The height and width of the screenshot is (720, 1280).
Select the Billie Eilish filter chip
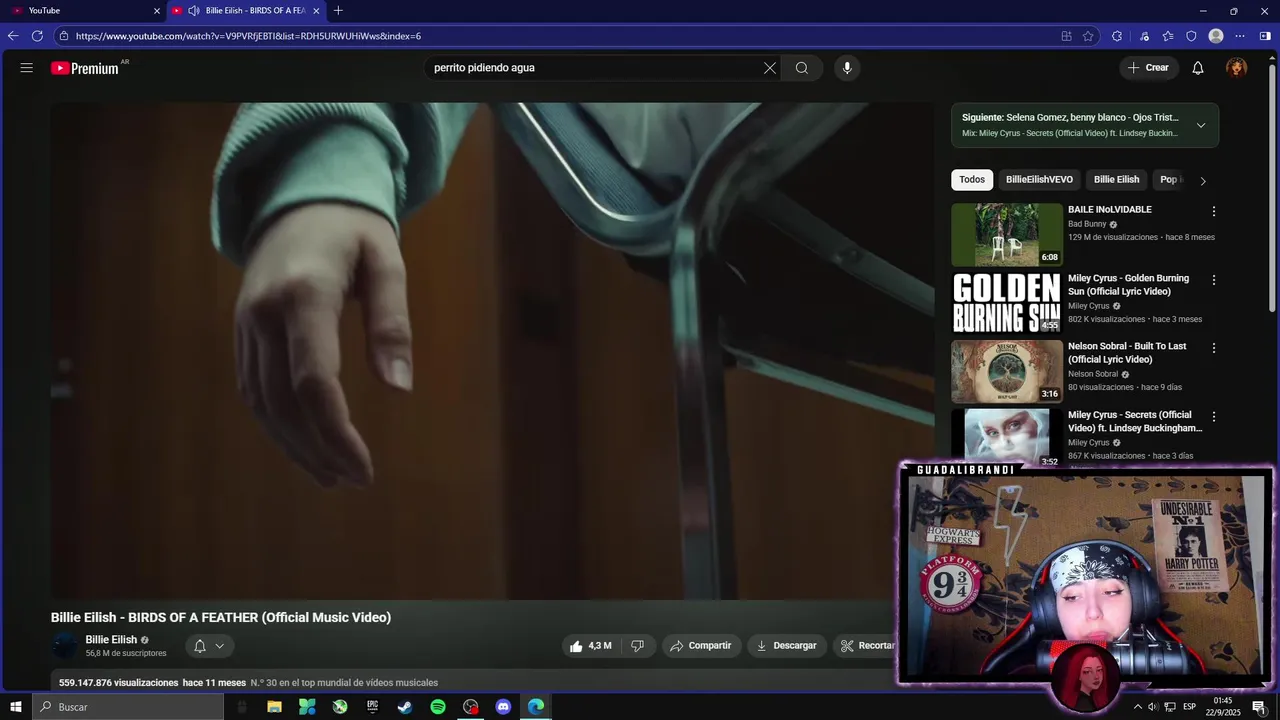pos(1116,180)
